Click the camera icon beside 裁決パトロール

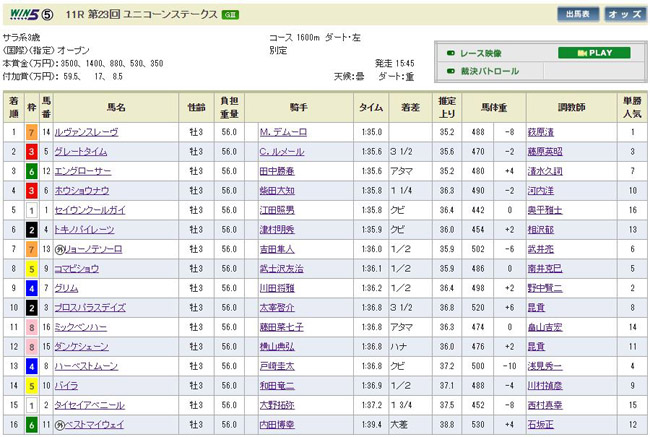tap(451, 71)
